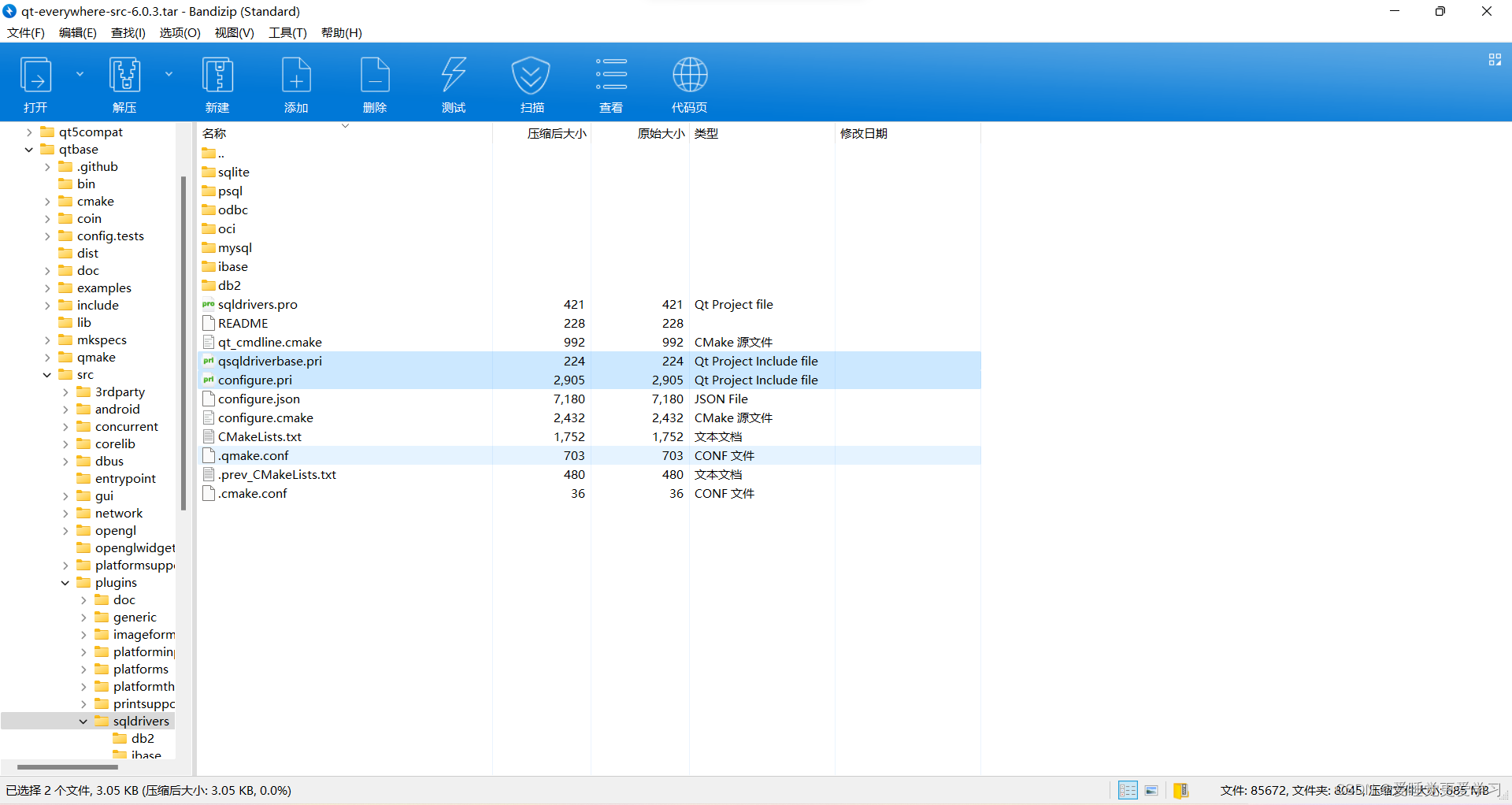
Task: Open the dropdown arrow next to Open (打开)
Action: pos(80,74)
